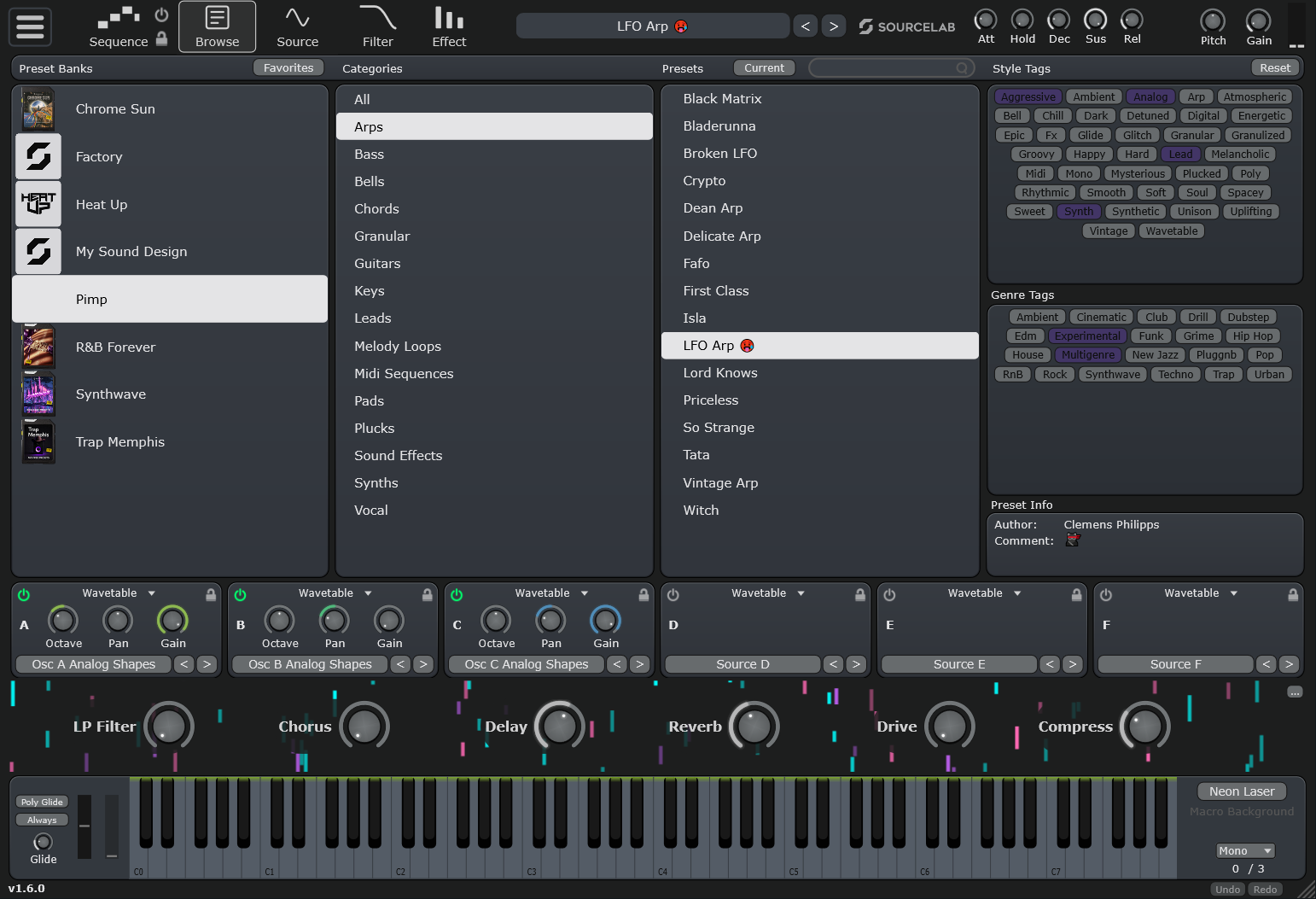Go to the next preset with right arrow
The height and width of the screenshot is (899, 1316).
click(834, 26)
